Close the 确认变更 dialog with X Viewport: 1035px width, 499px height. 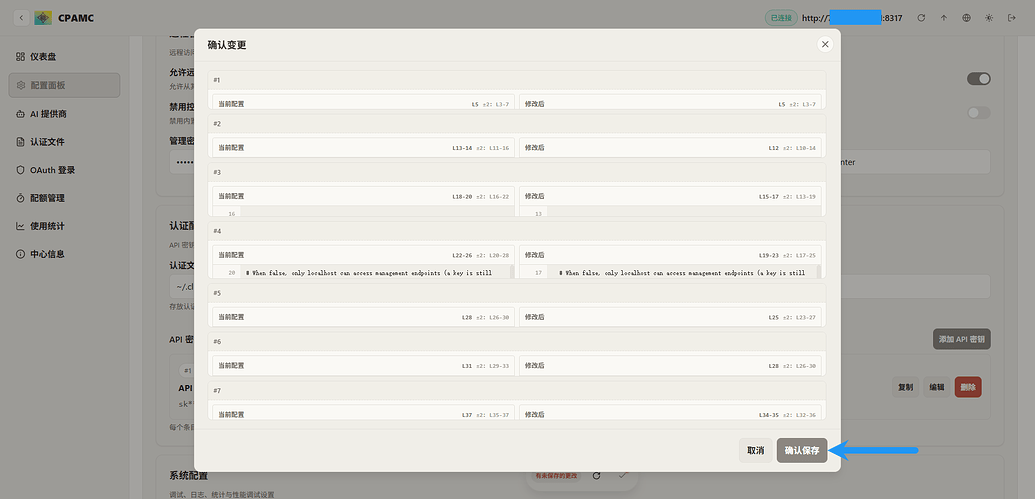point(824,44)
